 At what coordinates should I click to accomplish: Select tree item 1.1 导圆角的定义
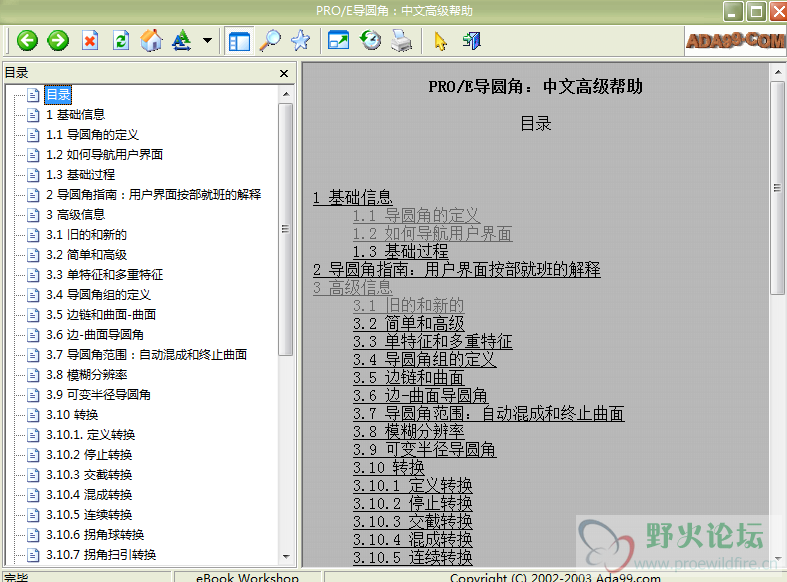[x=92, y=134]
